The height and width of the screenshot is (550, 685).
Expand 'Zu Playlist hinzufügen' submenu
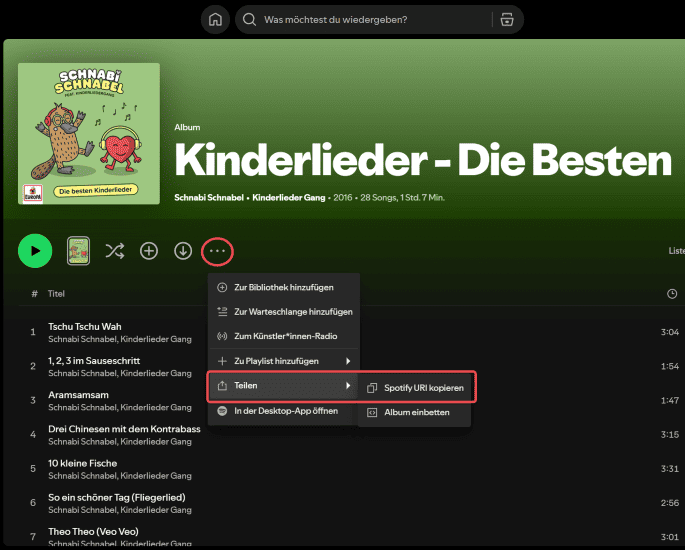pos(284,361)
